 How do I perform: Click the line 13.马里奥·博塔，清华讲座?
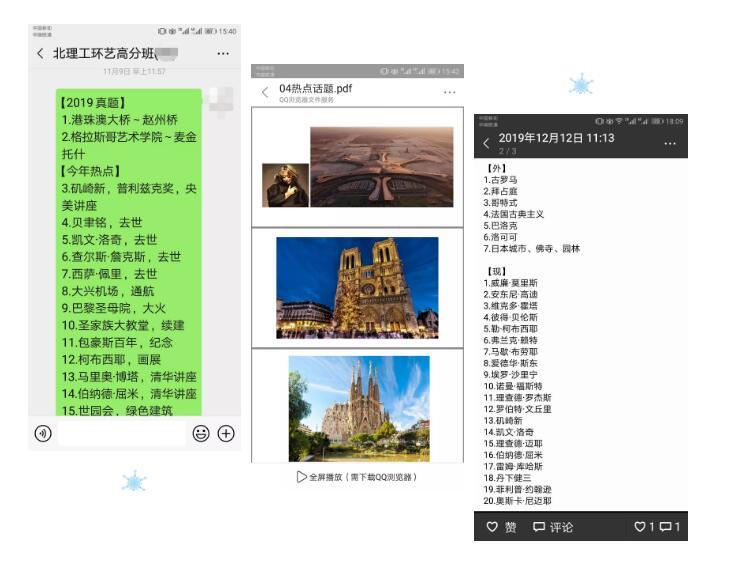tap(129, 377)
